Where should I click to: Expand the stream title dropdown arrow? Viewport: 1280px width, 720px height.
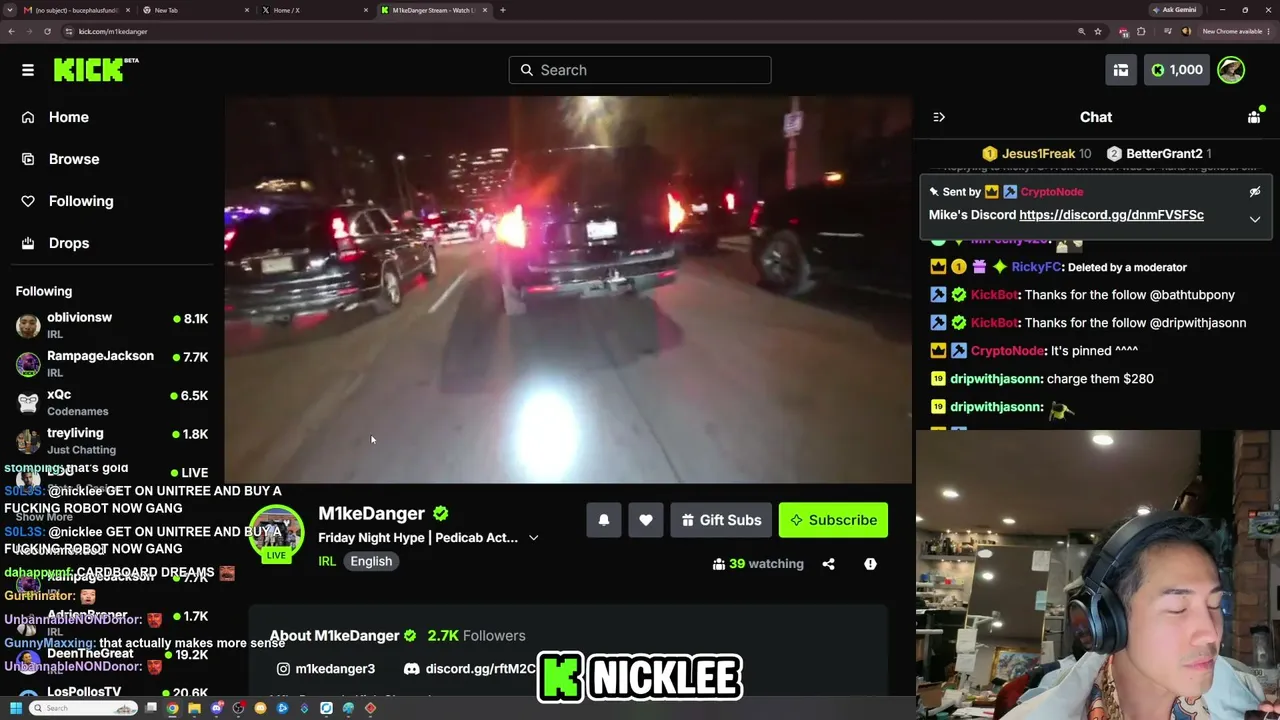click(x=533, y=538)
